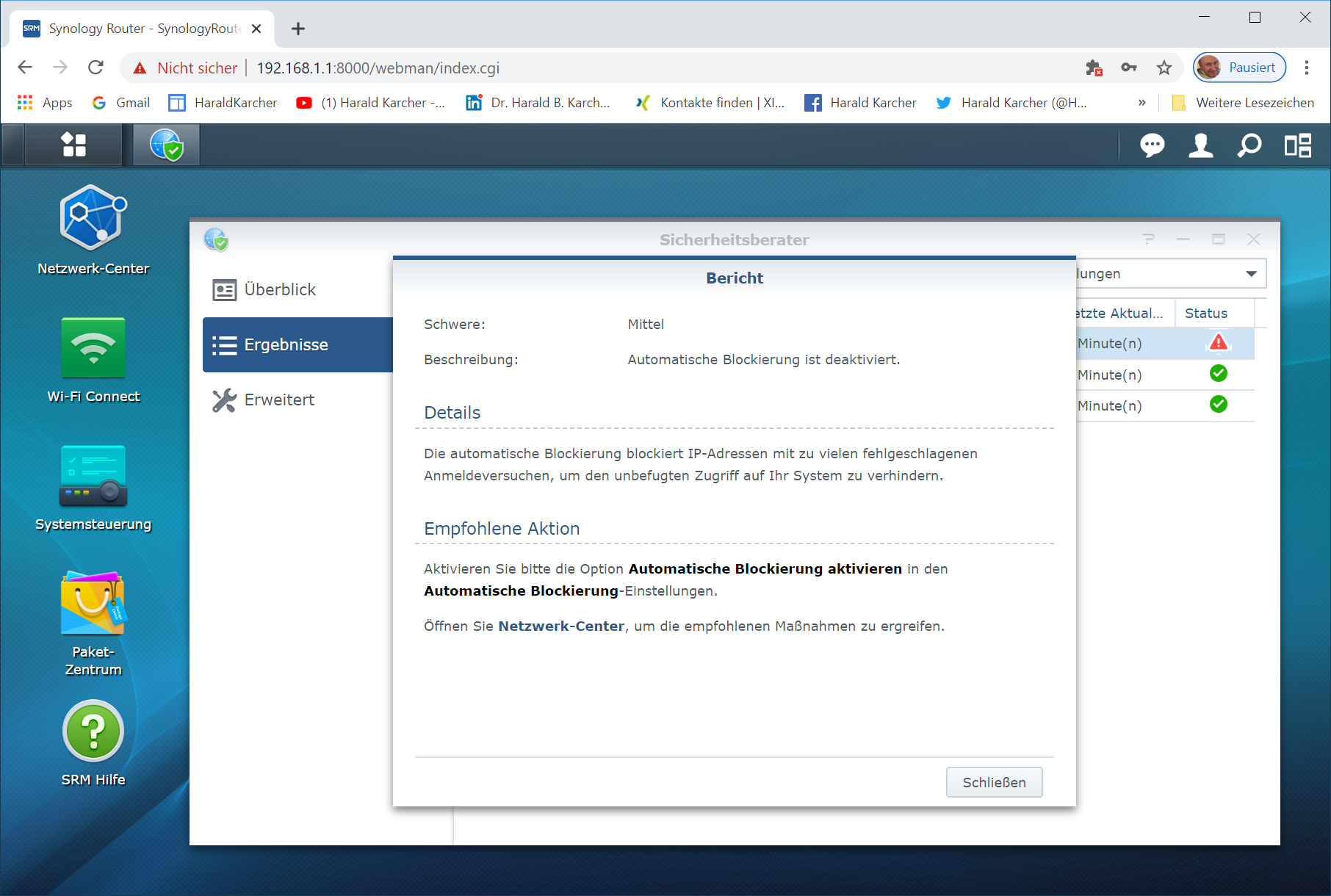Open the Weitere Lesezeichen folder
This screenshot has width=1331, height=896.
coord(1243,103)
